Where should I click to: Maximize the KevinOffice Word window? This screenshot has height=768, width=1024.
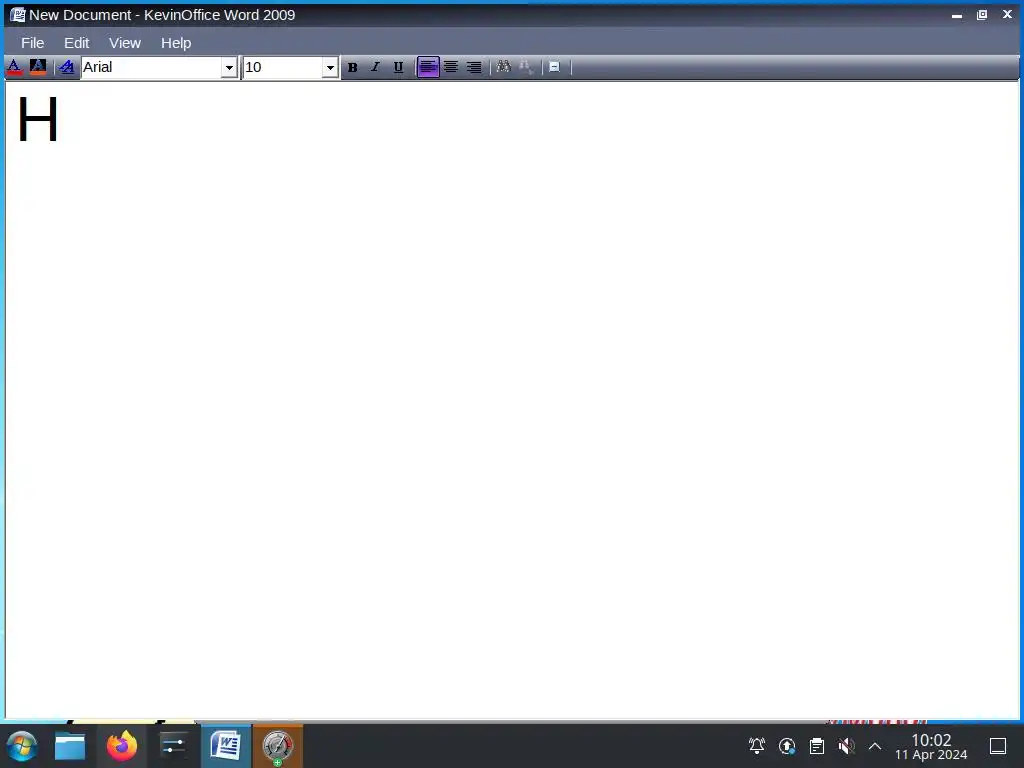click(x=982, y=14)
